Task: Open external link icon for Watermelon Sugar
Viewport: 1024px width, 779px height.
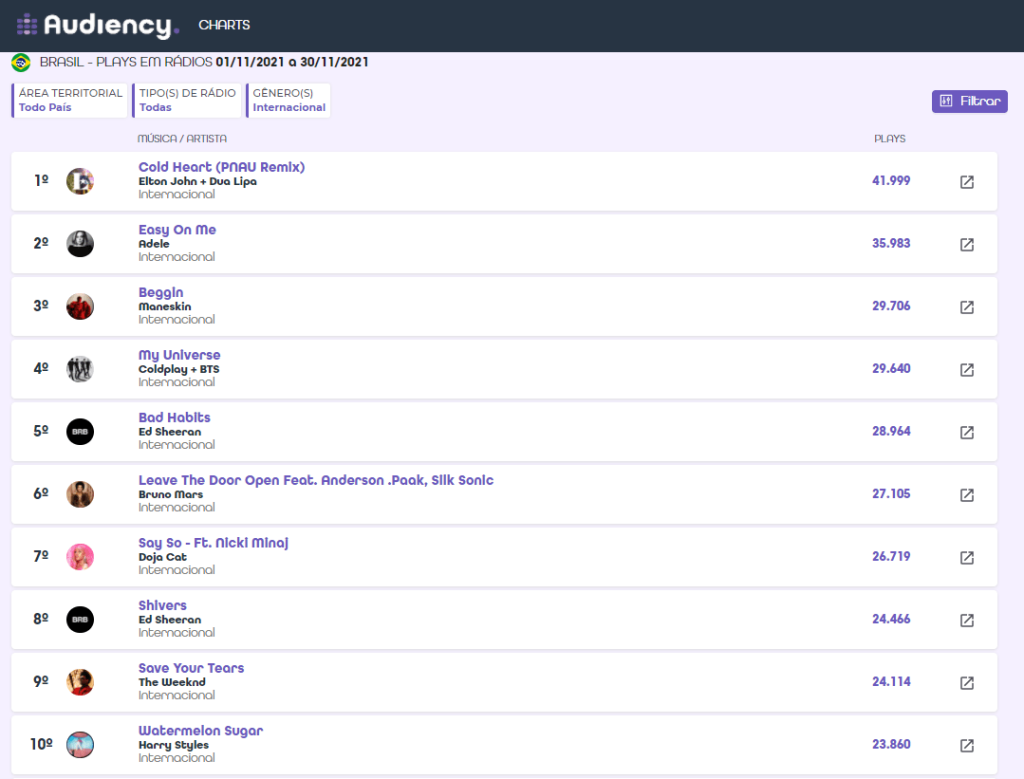Action: click(x=967, y=746)
